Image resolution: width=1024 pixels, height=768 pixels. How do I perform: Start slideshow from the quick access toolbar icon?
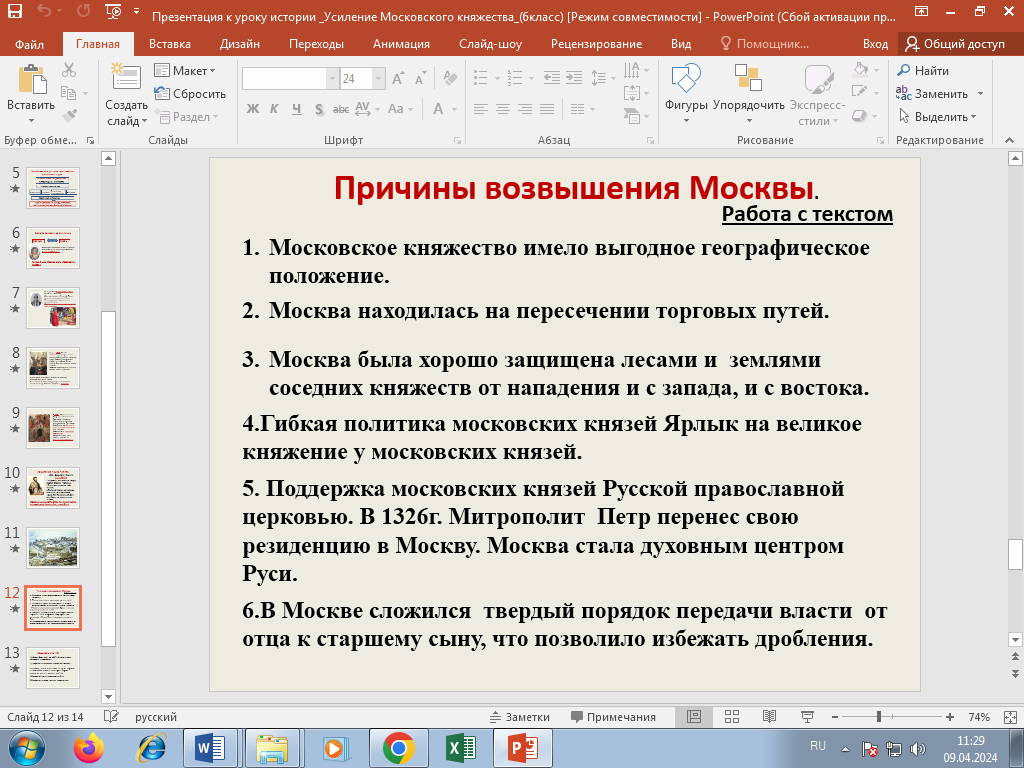pos(113,11)
